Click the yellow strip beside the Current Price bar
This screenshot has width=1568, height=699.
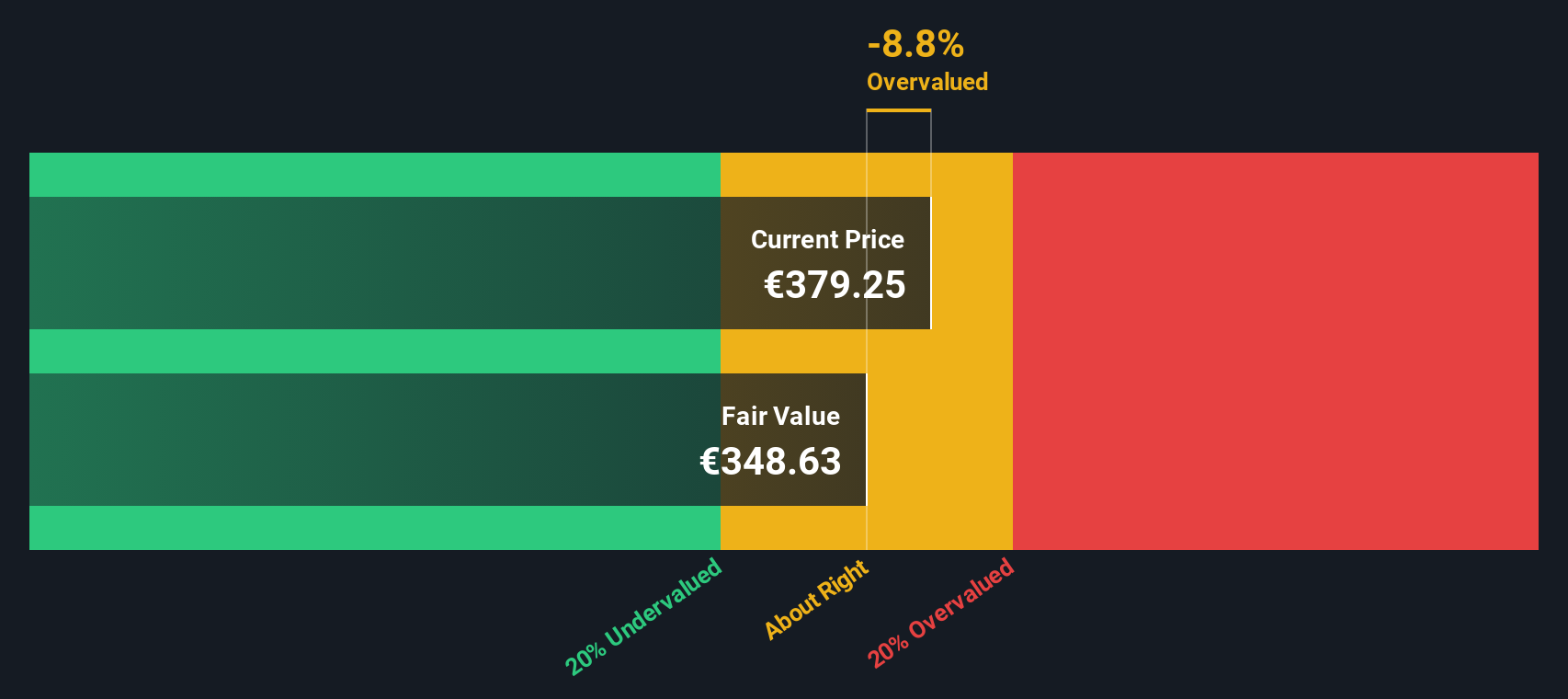coord(972,263)
